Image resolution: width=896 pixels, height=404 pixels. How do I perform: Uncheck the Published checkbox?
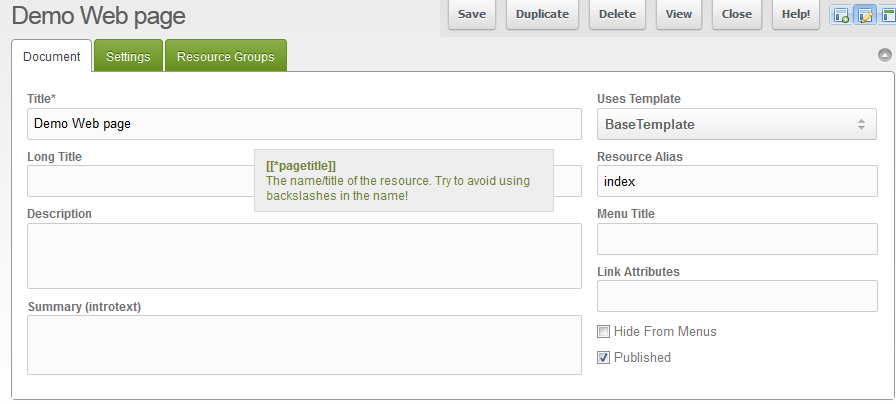coord(604,358)
